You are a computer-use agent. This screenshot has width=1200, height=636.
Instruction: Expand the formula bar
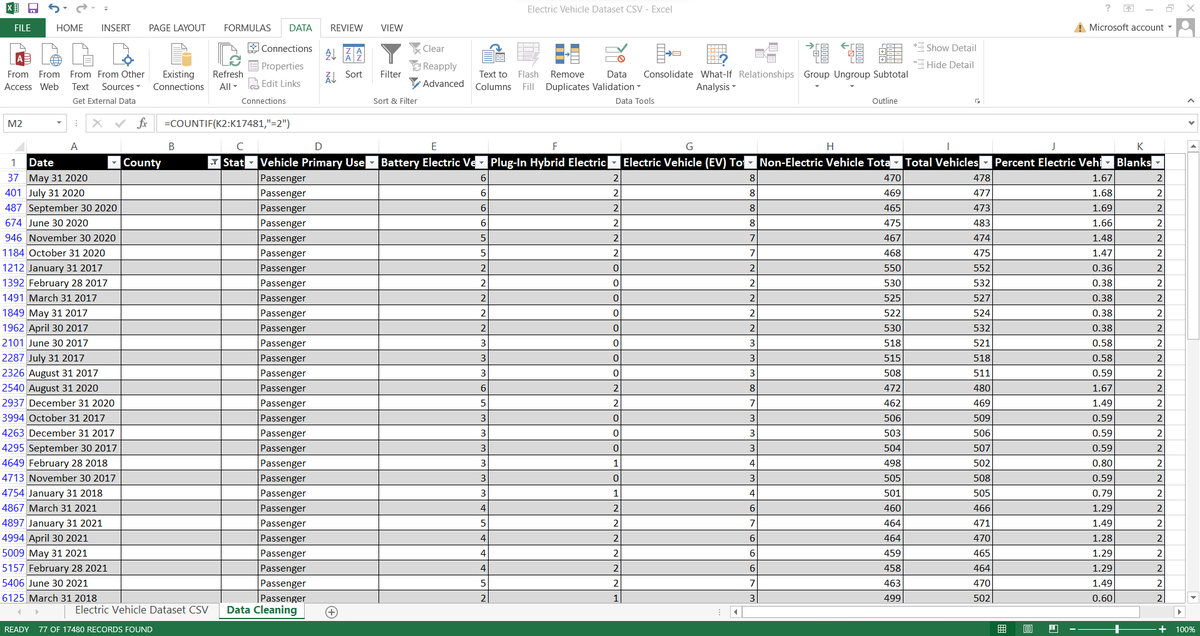click(x=1189, y=122)
